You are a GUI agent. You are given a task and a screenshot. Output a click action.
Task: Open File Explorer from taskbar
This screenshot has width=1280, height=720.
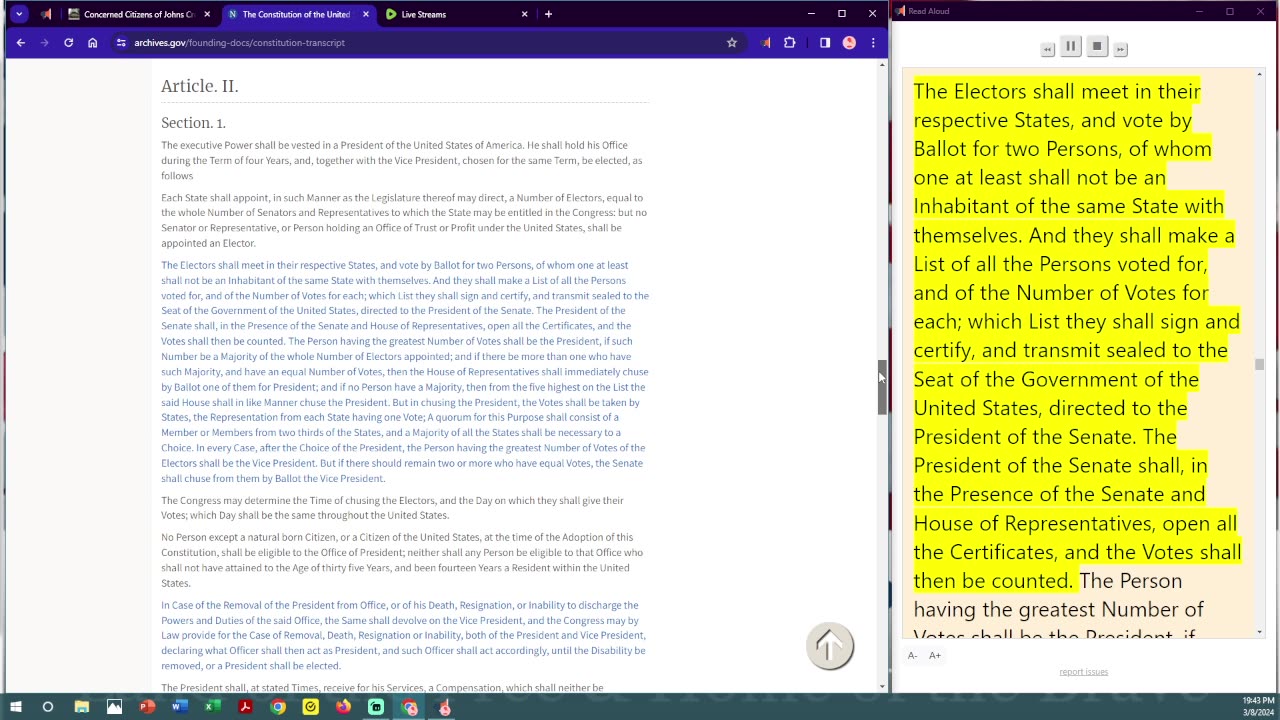click(x=81, y=707)
